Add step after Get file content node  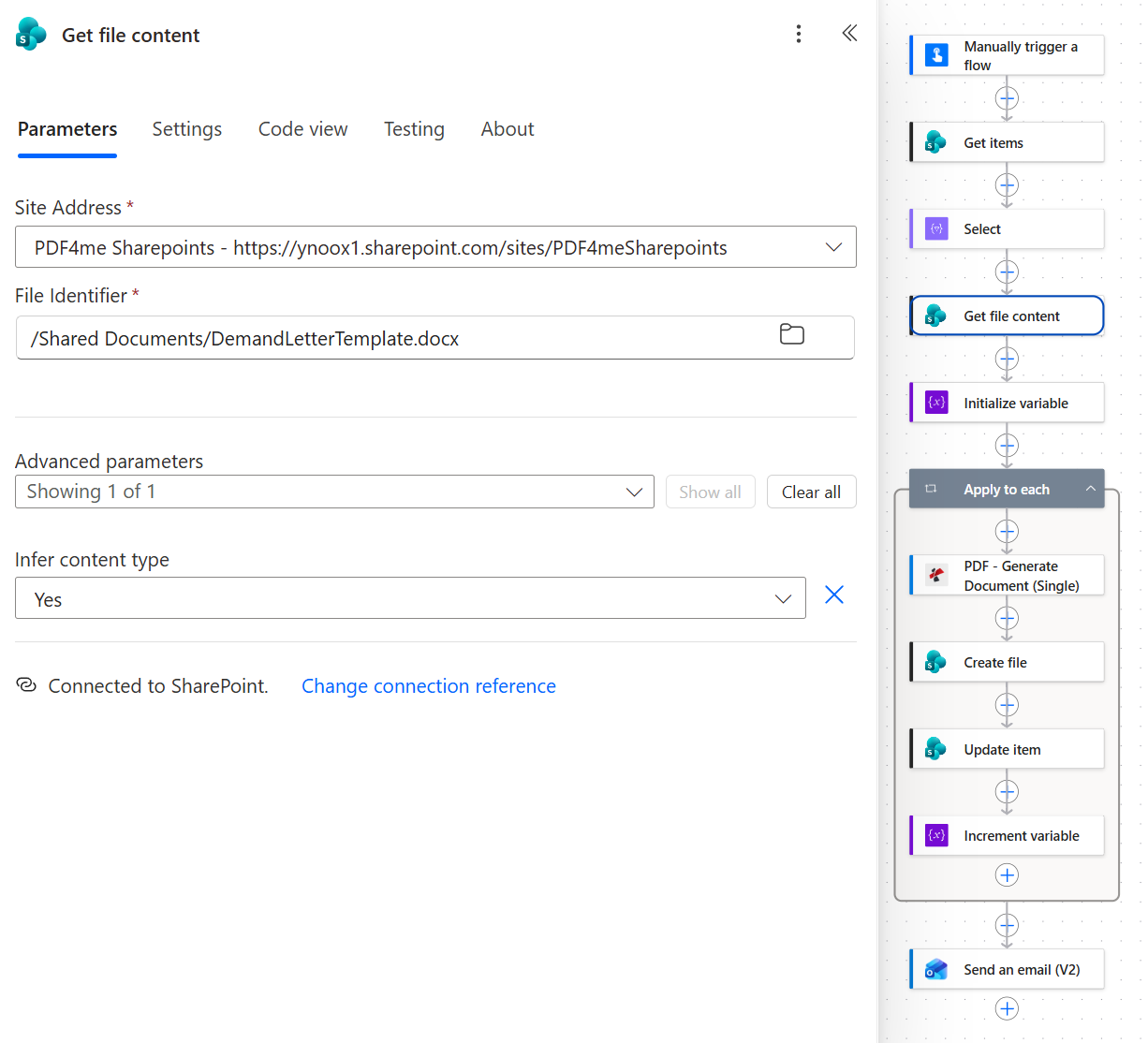coord(1007,359)
